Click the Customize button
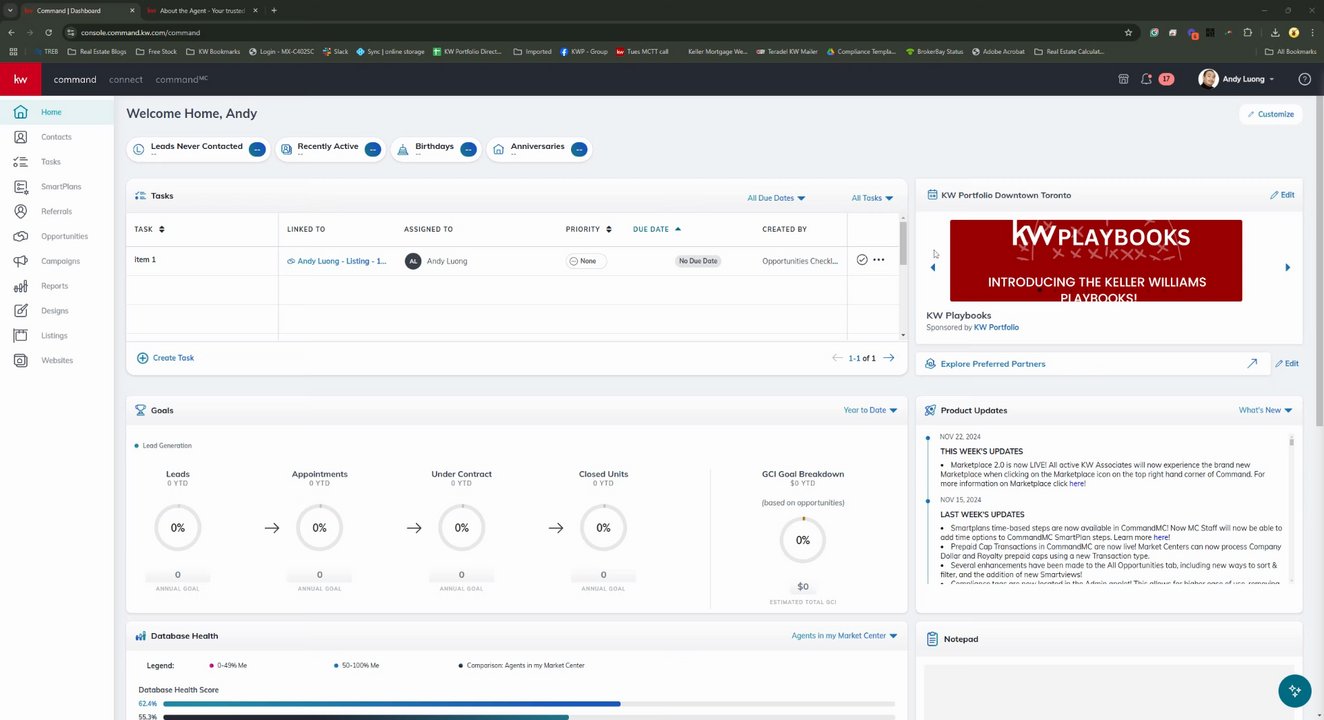 pyautogui.click(x=1271, y=114)
